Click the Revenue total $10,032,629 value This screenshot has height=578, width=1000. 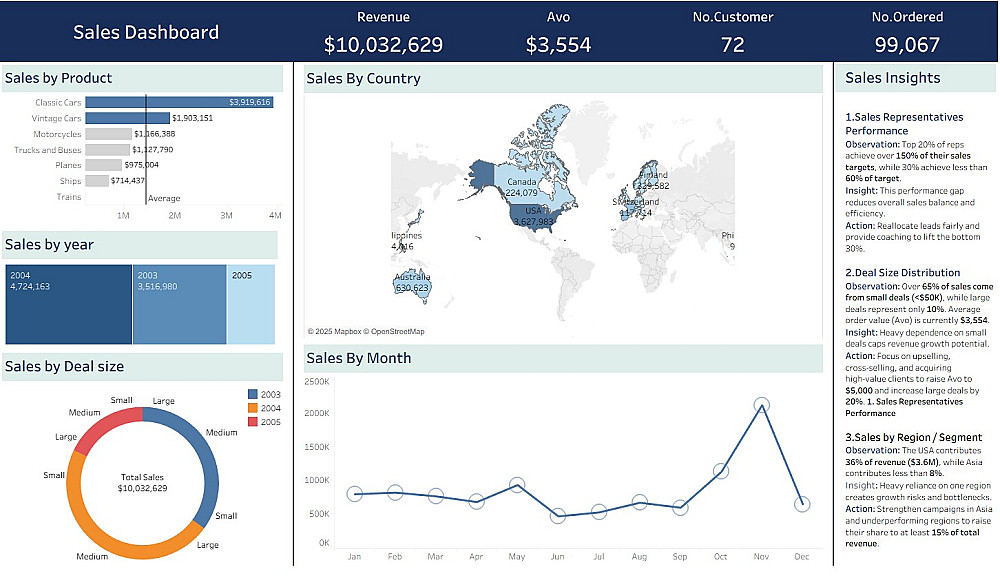(x=383, y=45)
